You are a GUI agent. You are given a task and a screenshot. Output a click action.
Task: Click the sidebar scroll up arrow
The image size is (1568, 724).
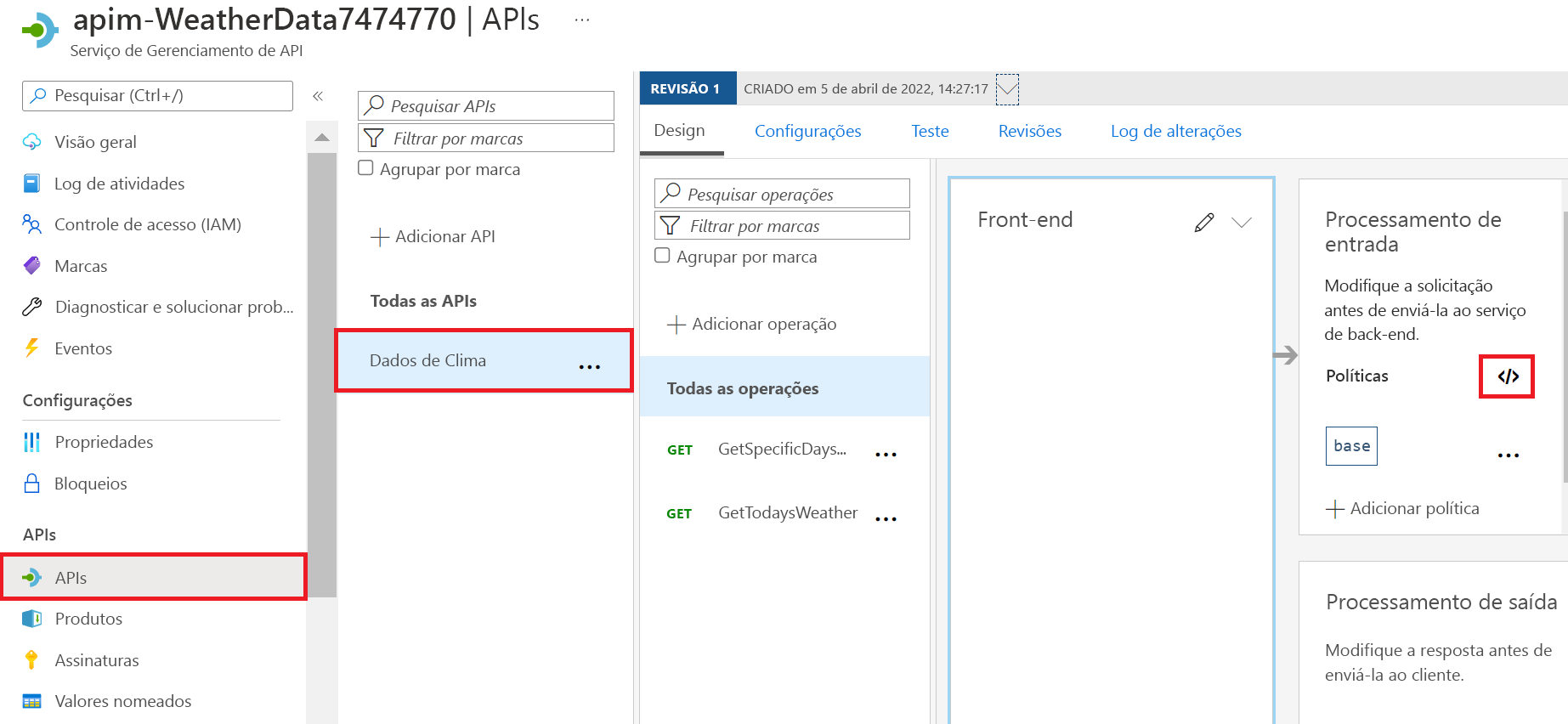coord(321,137)
